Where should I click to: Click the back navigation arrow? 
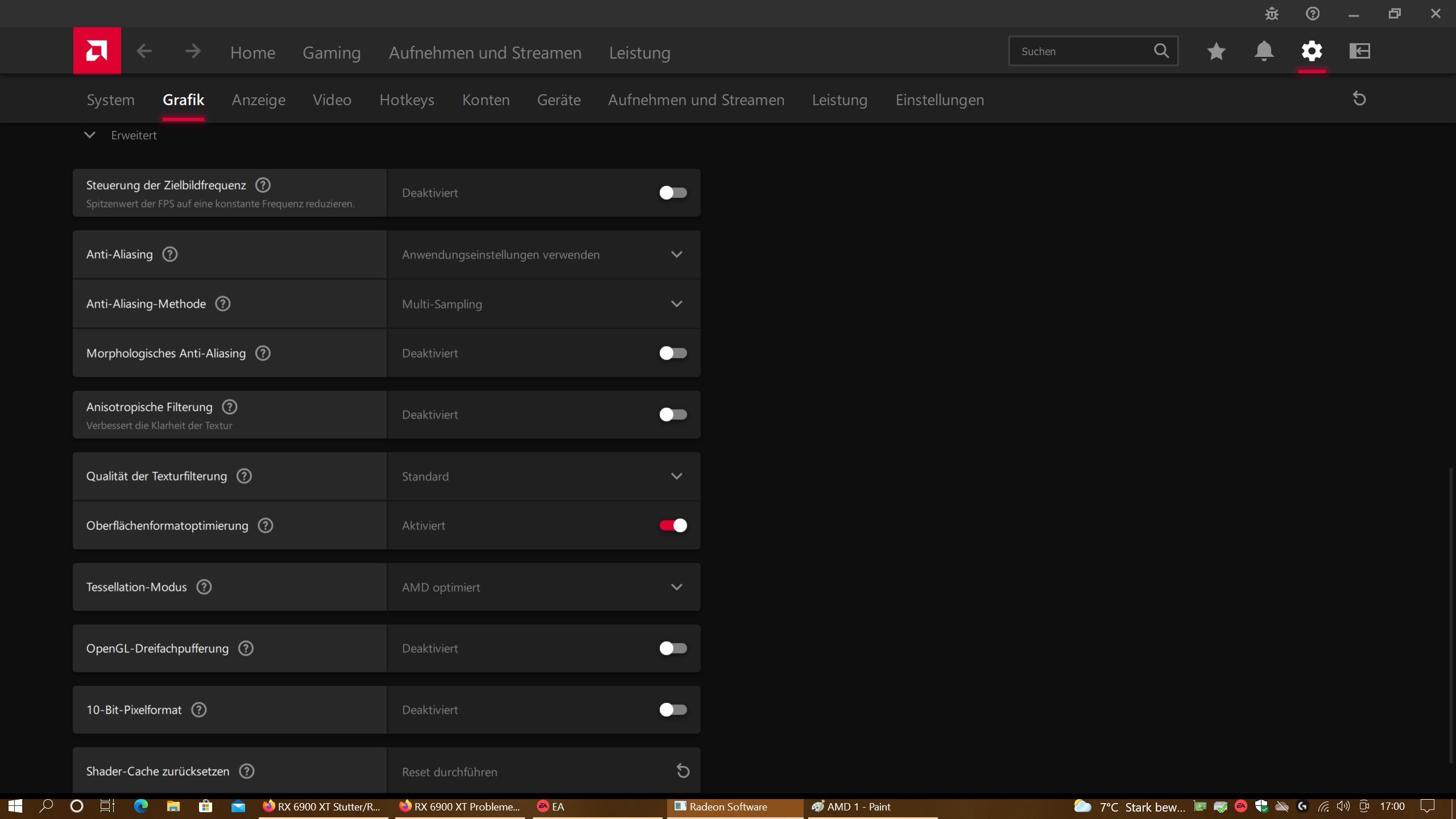(144, 52)
